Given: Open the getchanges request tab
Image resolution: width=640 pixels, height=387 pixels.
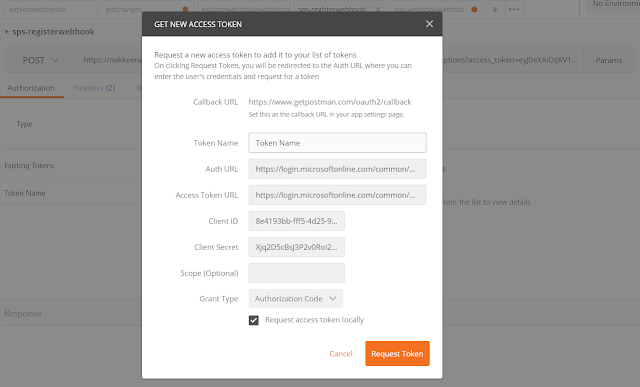Looking at the screenshot, I should [146, 9].
